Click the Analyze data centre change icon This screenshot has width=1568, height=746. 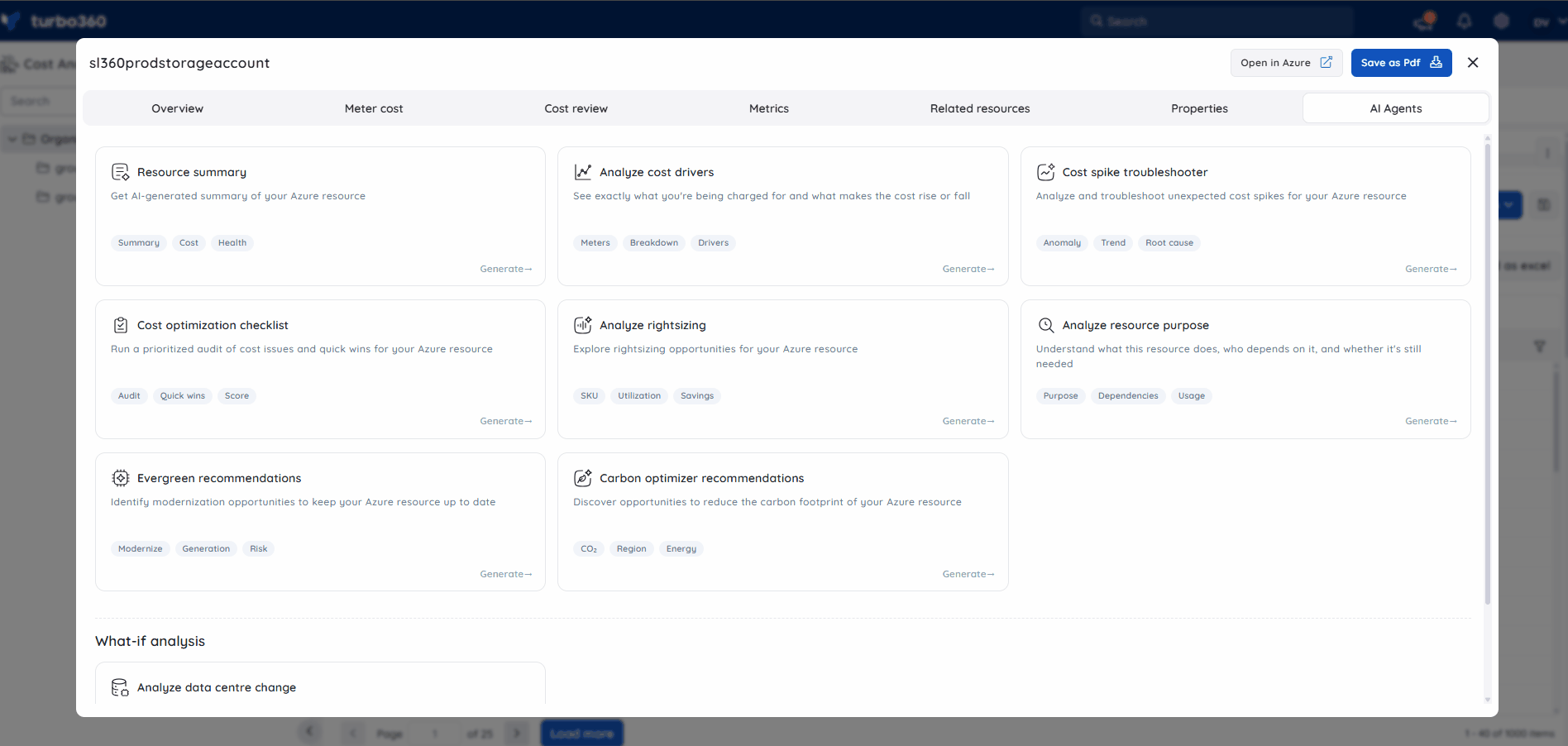pyautogui.click(x=121, y=687)
